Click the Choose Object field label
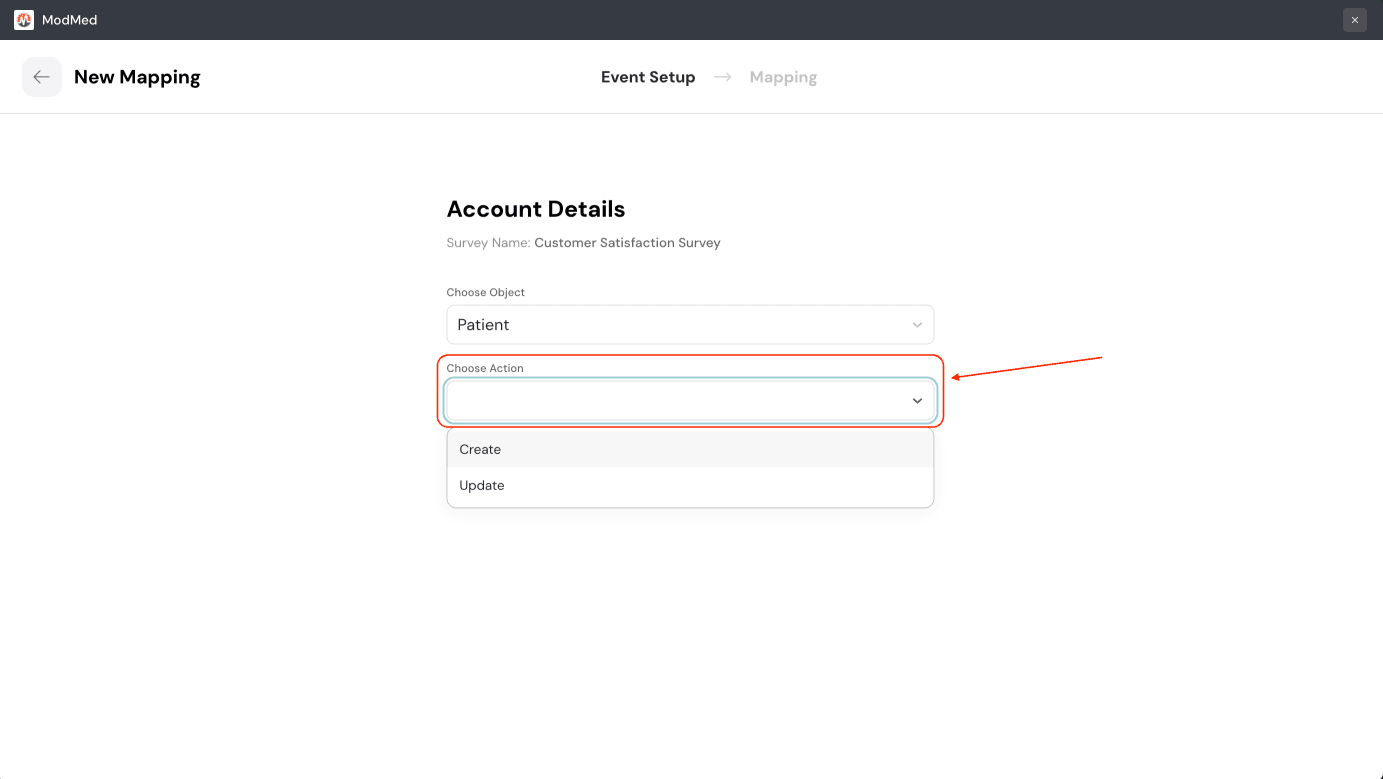Image resolution: width=1383 pixels, height=779 pixels. [485, 293]
